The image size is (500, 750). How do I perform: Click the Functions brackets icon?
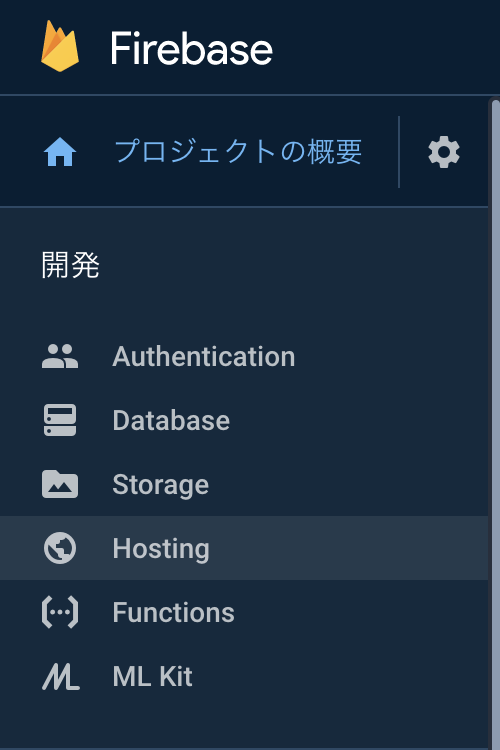[60, 612]
